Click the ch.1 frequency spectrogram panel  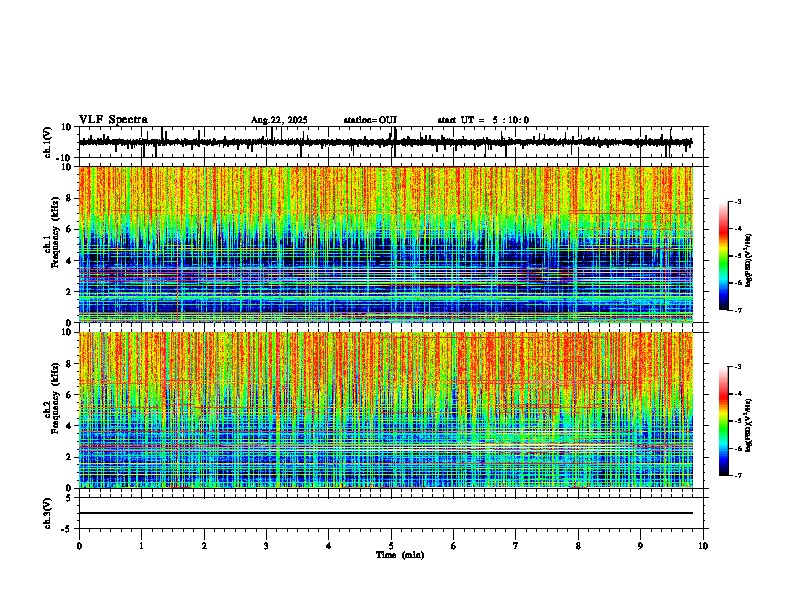pyautogui.click(x=385, y=244)
